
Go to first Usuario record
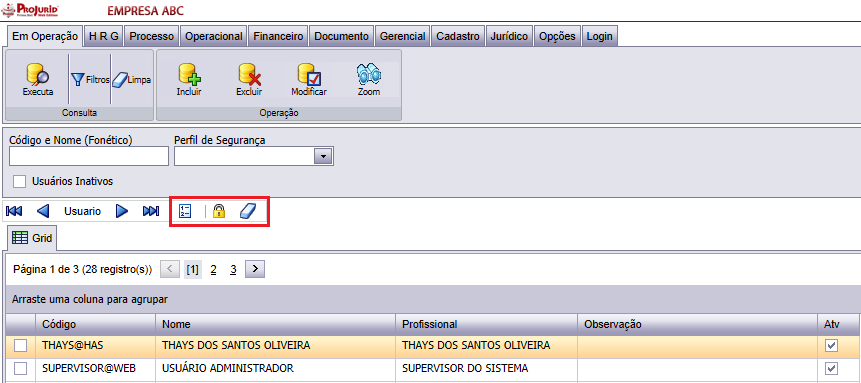point(14,211)
